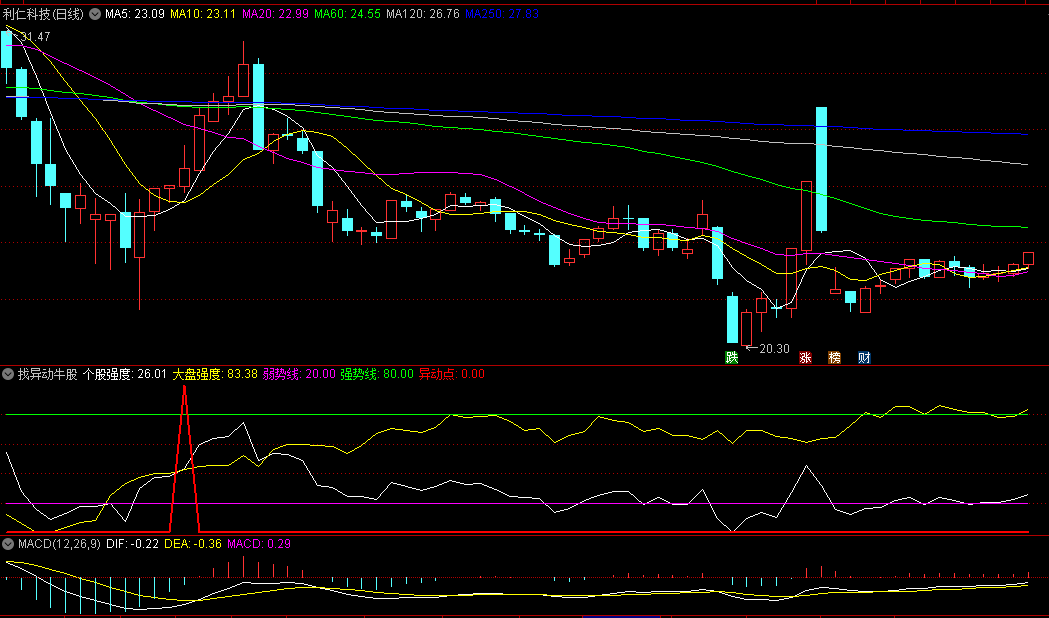This screenshot has width=1049, height=618.
Task: Click the 异动点: 0.00 label
Action: click(452, 374)
